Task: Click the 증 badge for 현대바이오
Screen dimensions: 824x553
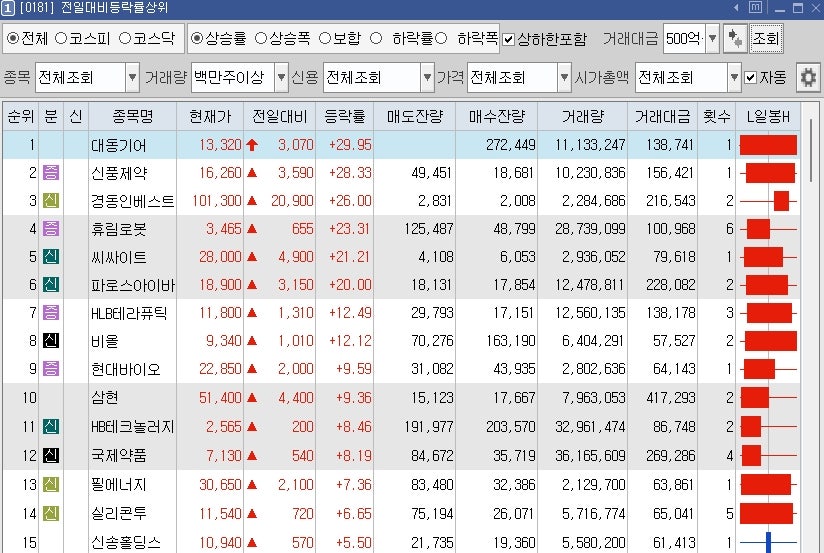Action: click(x=51, y=368)
